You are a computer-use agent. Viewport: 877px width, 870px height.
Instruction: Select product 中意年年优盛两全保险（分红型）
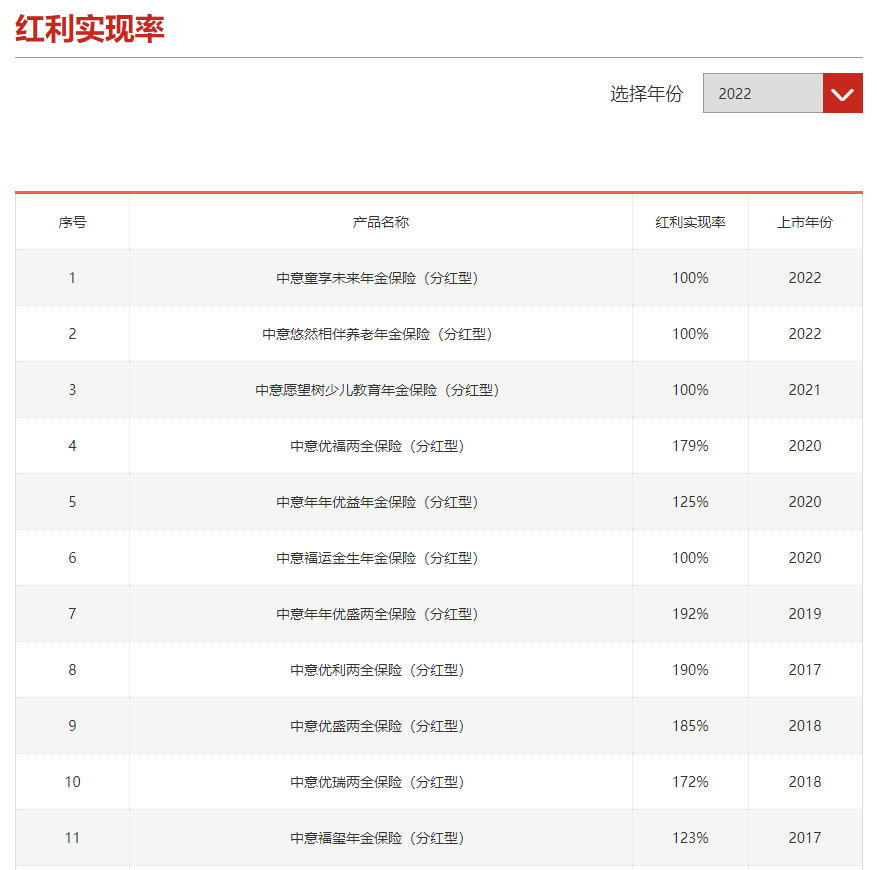point(378,614)
